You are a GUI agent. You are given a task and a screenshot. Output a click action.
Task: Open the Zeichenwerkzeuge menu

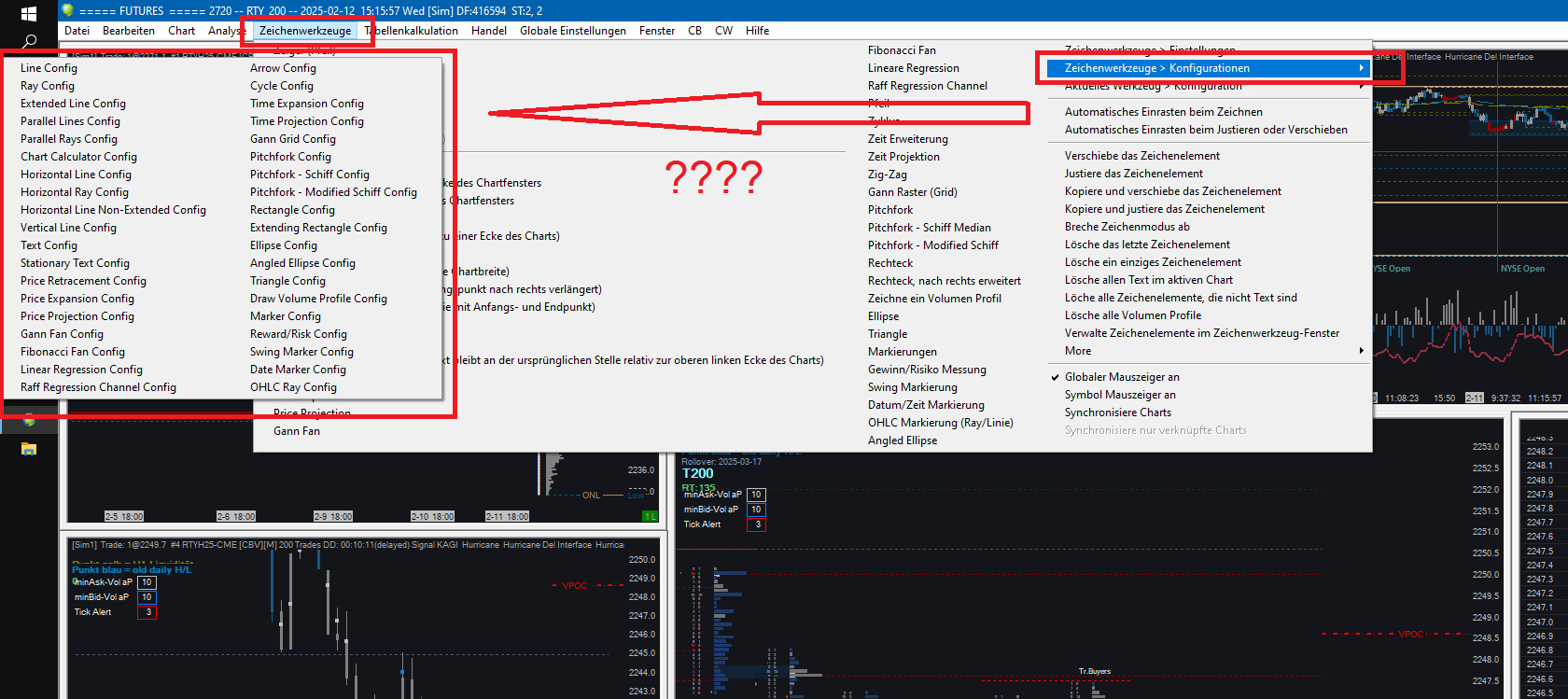305,31
